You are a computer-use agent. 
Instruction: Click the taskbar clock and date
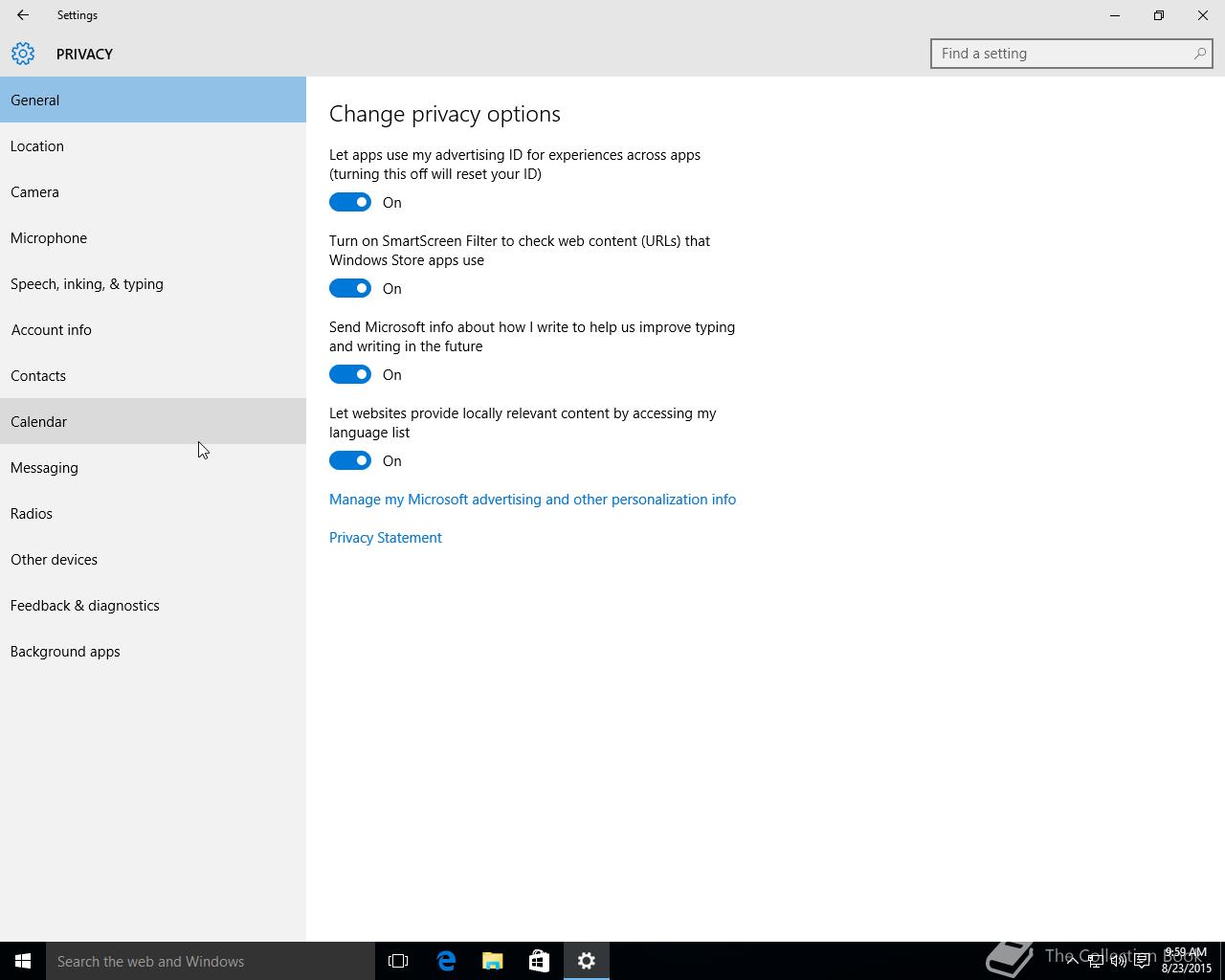pyautogui.click(x=1187, y=961)
